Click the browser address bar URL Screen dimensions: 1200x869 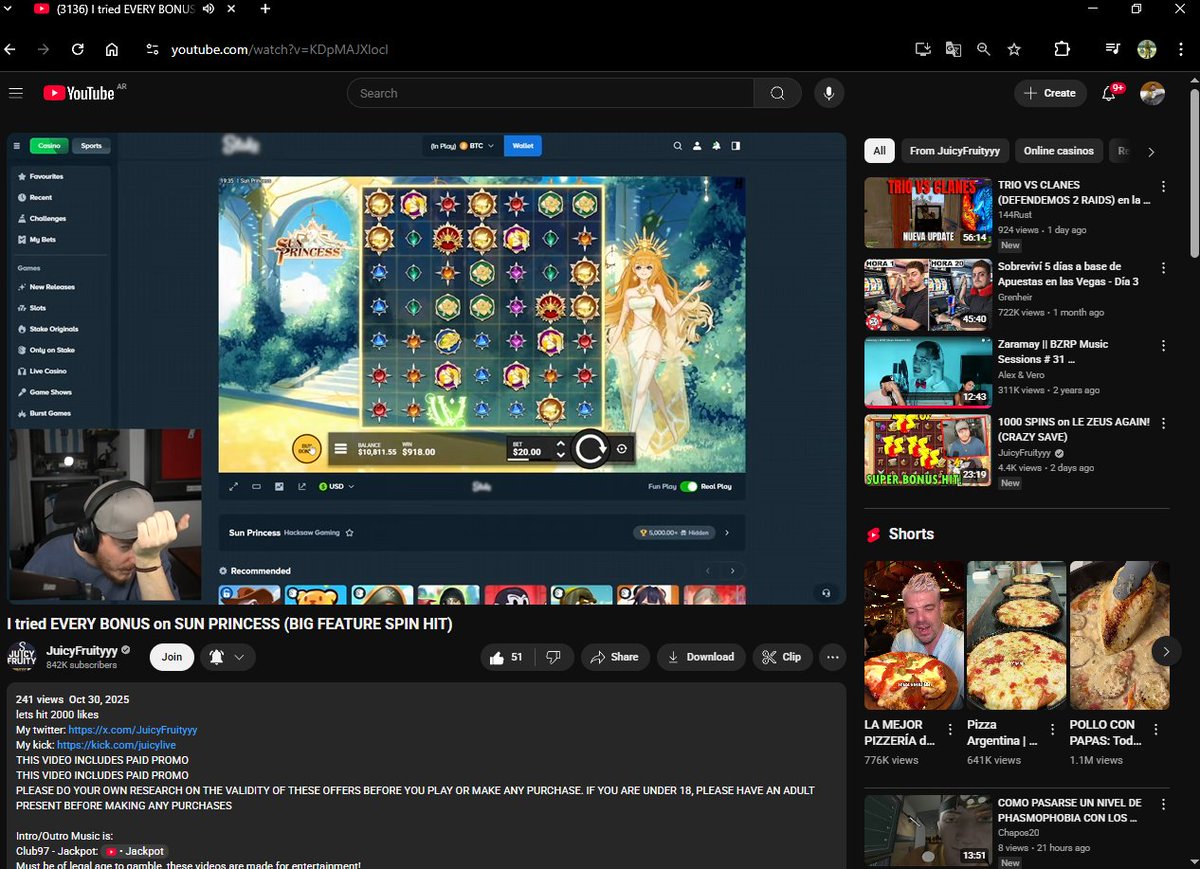click(x=279, y=49)
